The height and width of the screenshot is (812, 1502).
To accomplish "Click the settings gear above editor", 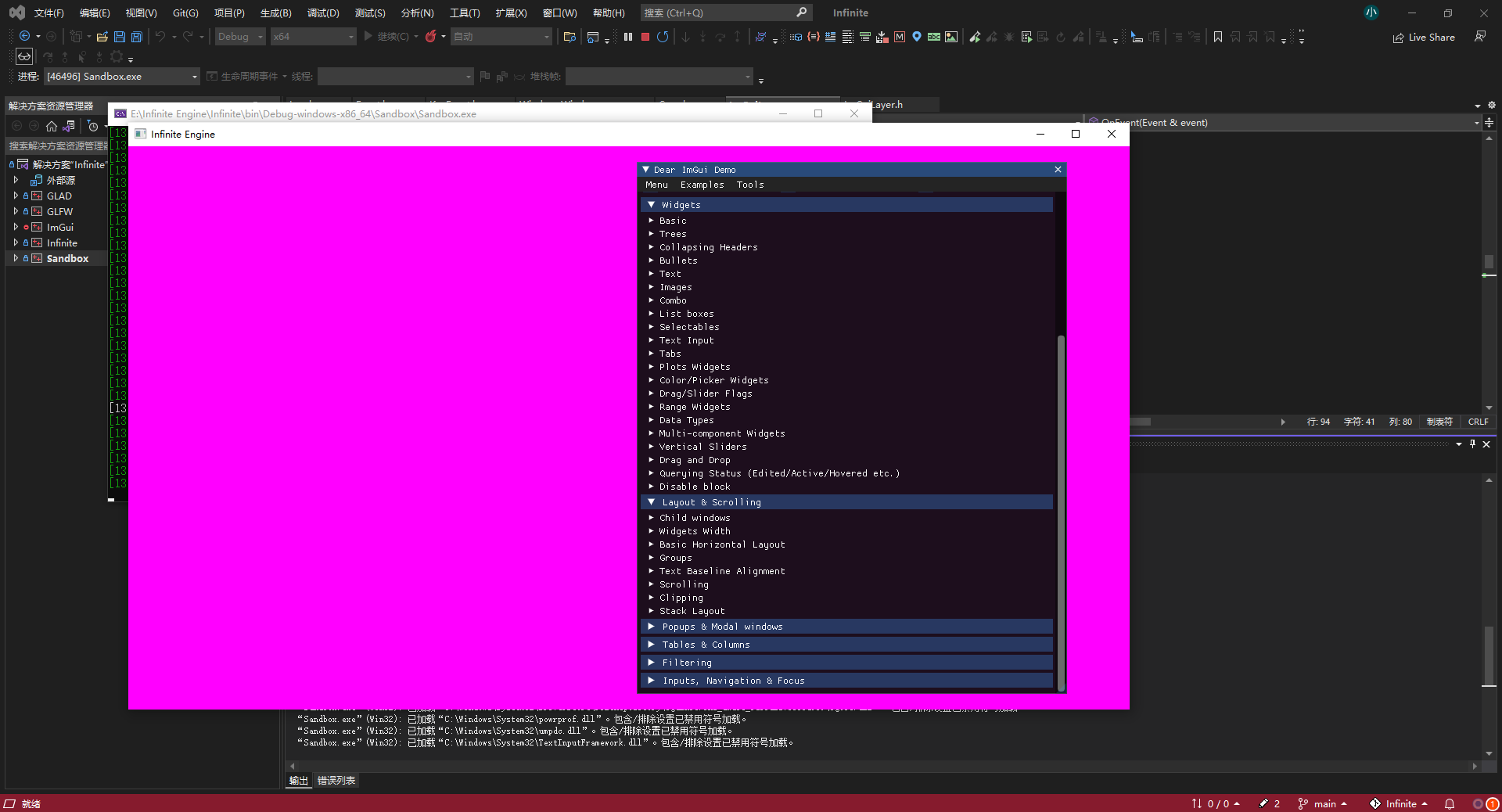I will (x=1491, y=105).
